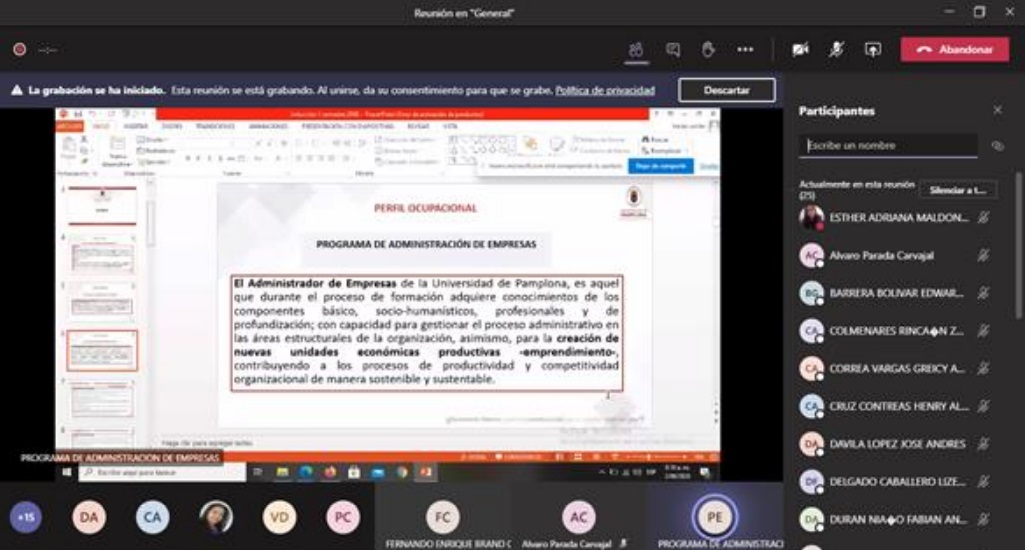Open the more actions ellipsis menu
Viewport: 1026px width, 550px height.
click(745, 50)
